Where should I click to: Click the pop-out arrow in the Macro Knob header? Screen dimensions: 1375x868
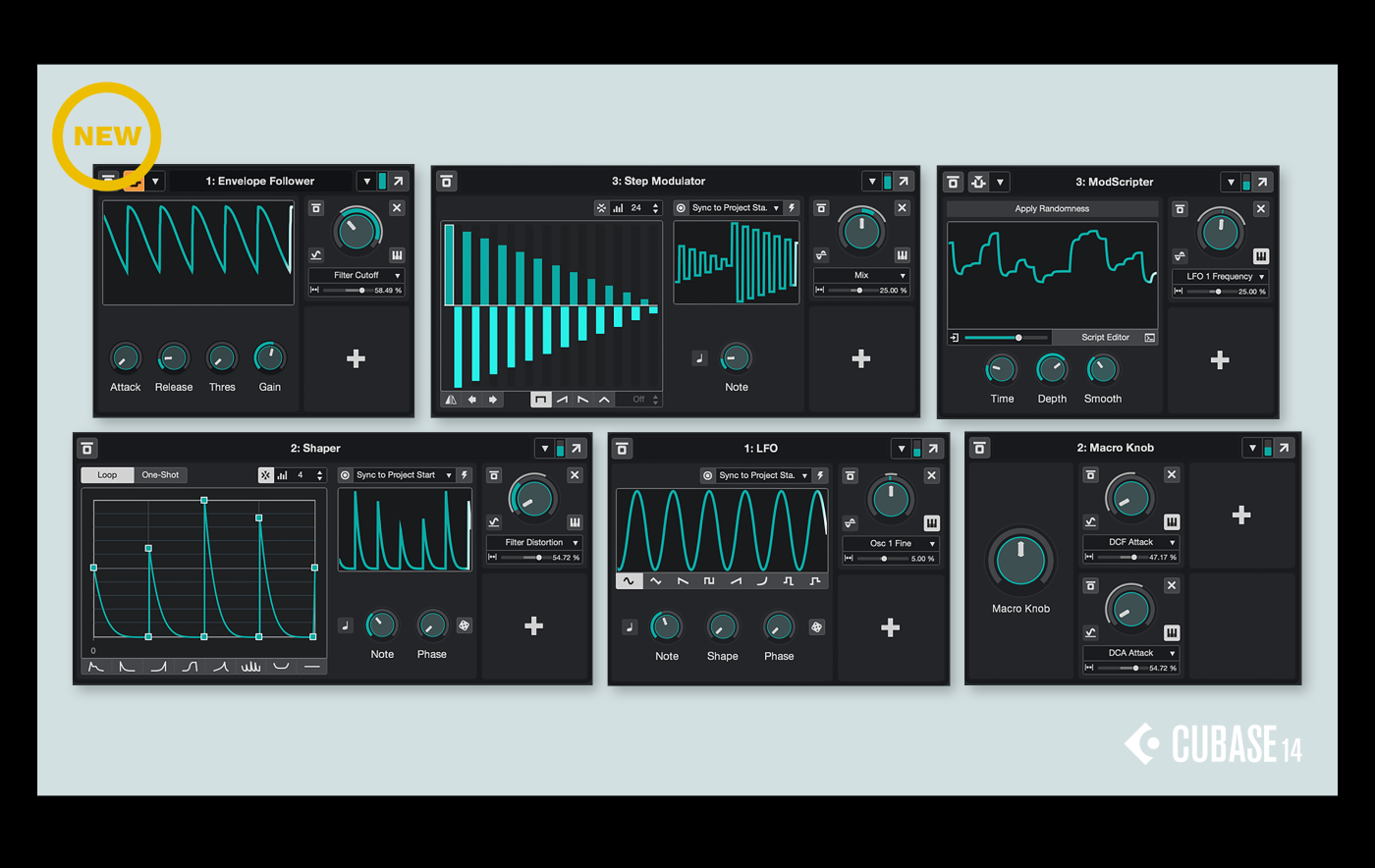click(1285, 449)
